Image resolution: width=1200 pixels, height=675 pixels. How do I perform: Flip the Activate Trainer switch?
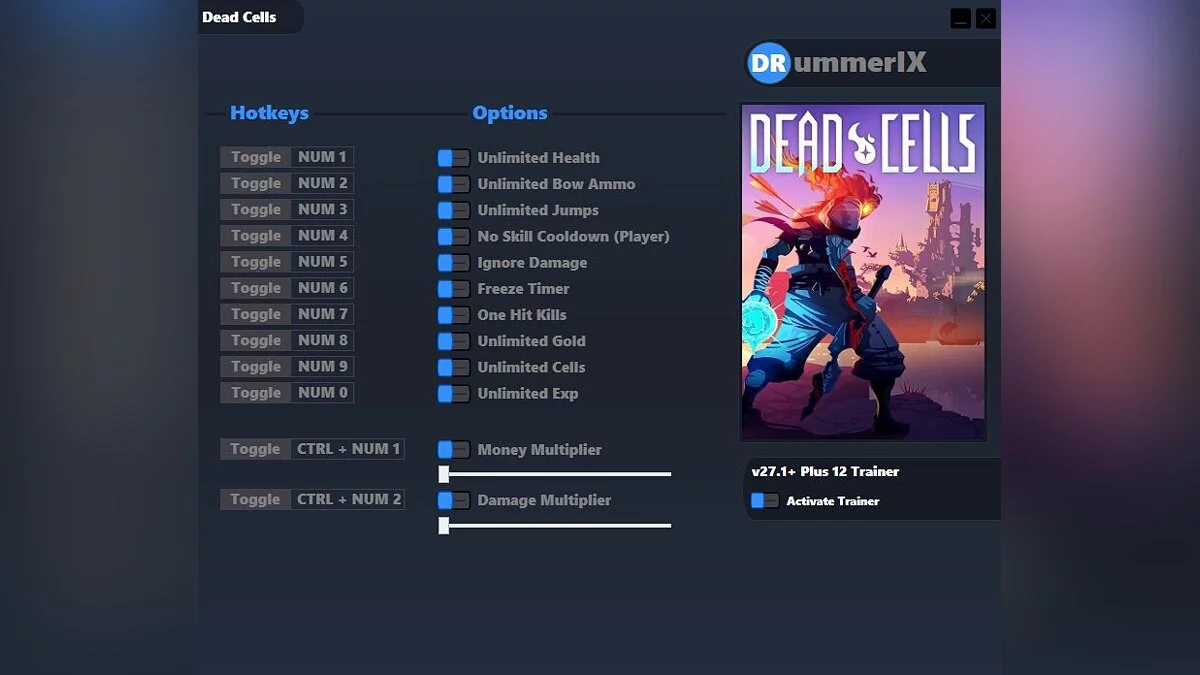pyautogui.click(x=764, y=500)
